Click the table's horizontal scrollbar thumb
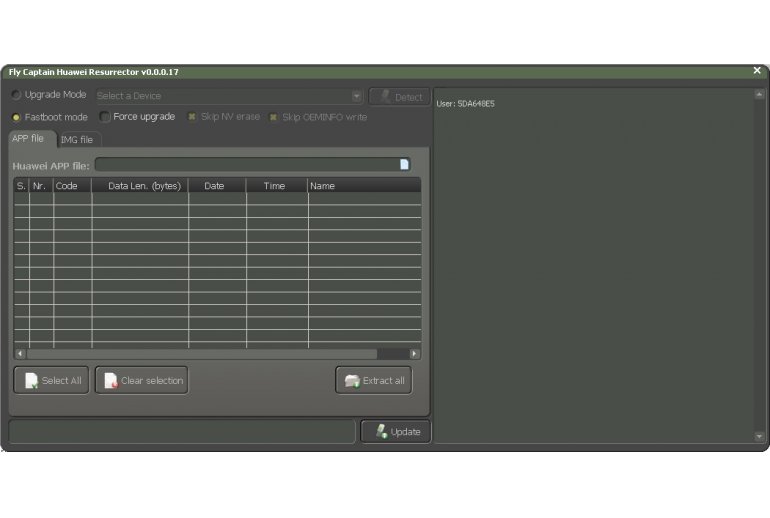770x518 pixels. (202, 354)
